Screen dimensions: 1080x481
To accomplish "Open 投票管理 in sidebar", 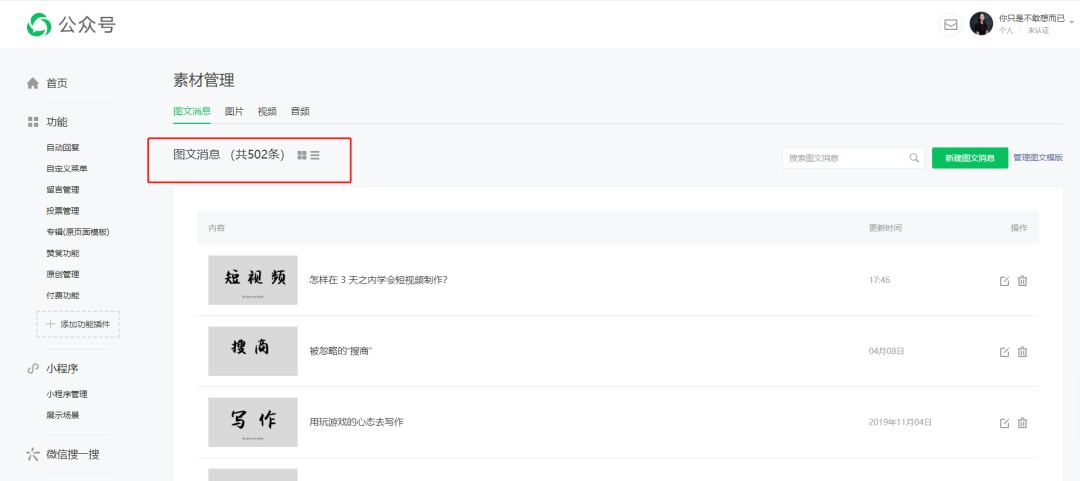I will click(x=63, y=211).
